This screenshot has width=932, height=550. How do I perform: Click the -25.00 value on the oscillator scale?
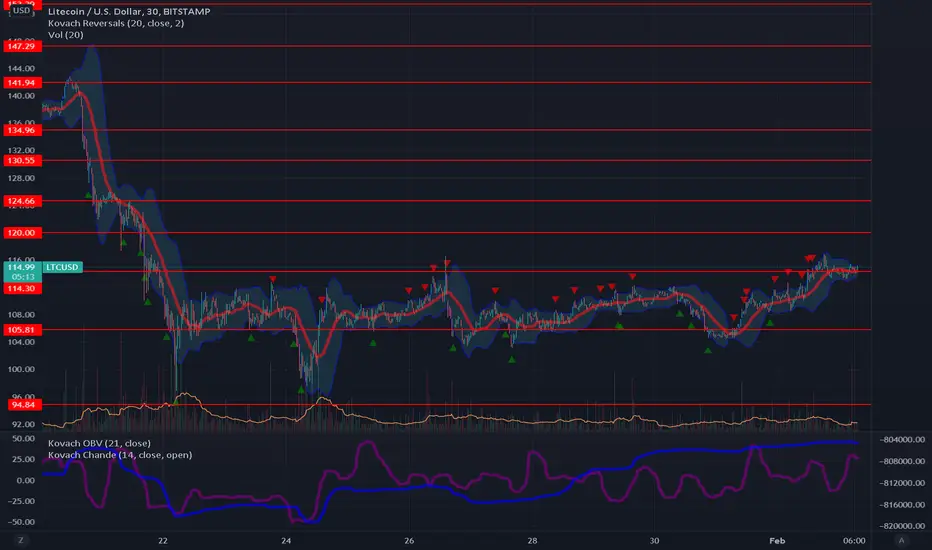[x=21, y=501]
